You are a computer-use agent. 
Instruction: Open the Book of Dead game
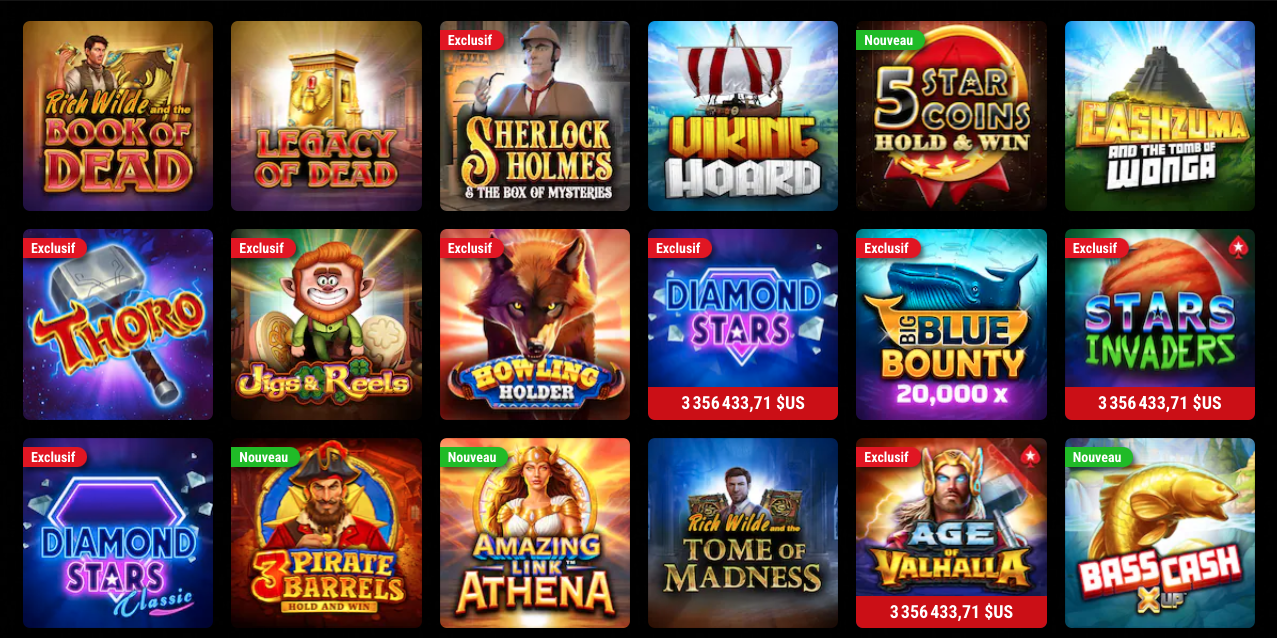click(x=118, y=116)
